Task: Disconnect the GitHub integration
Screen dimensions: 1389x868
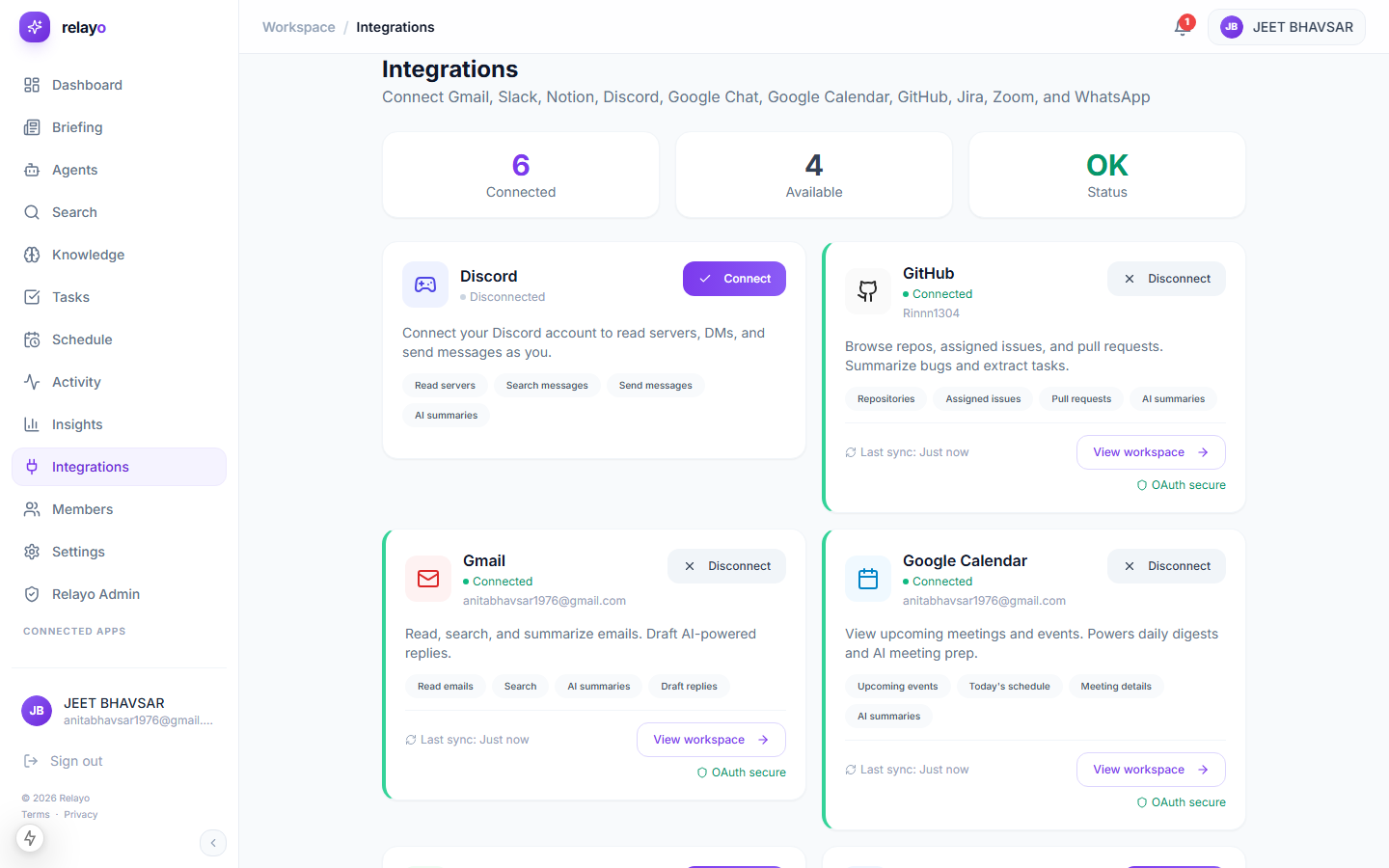Action: click(x=1166, y=279)
